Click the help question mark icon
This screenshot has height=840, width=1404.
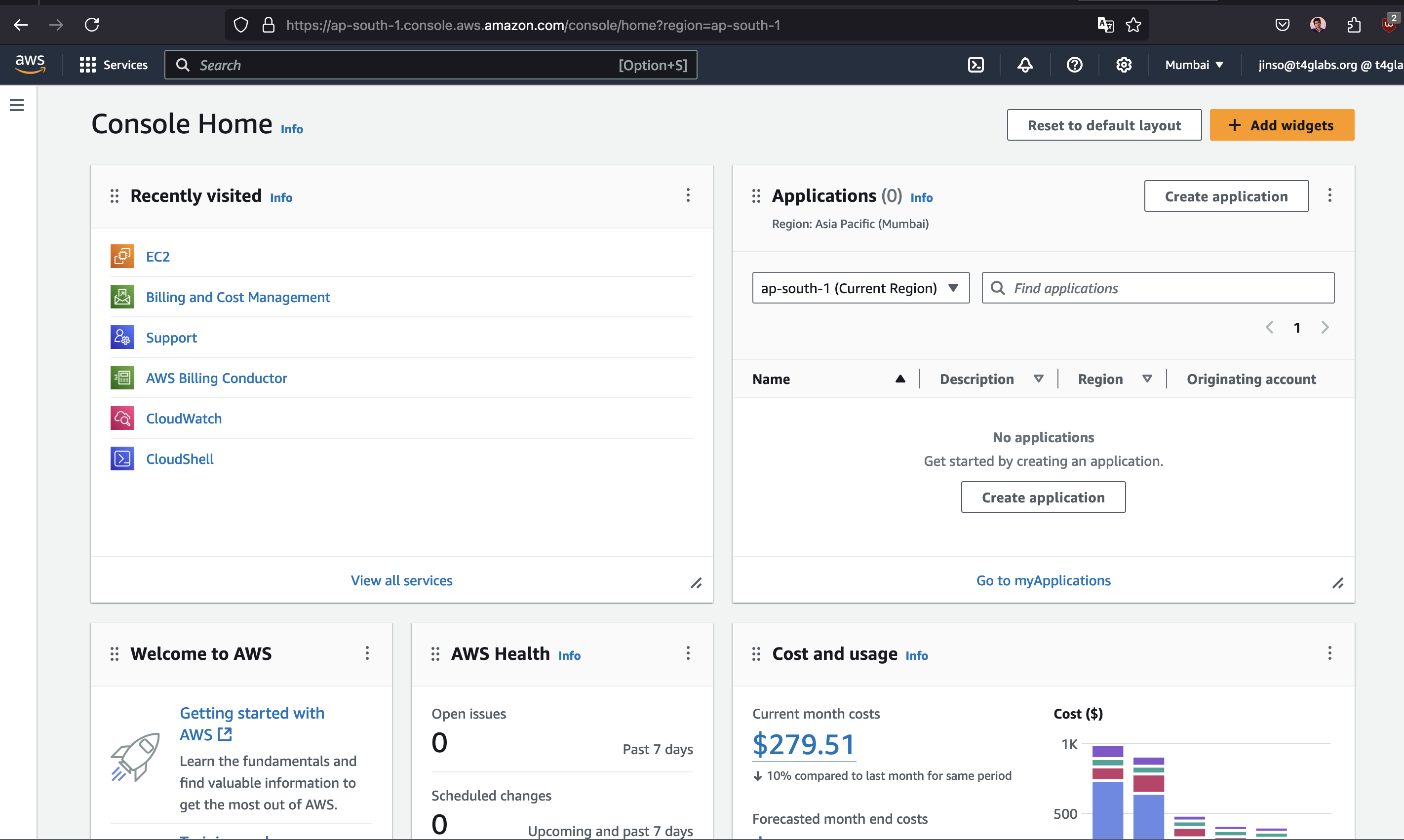click(1074, 65)
